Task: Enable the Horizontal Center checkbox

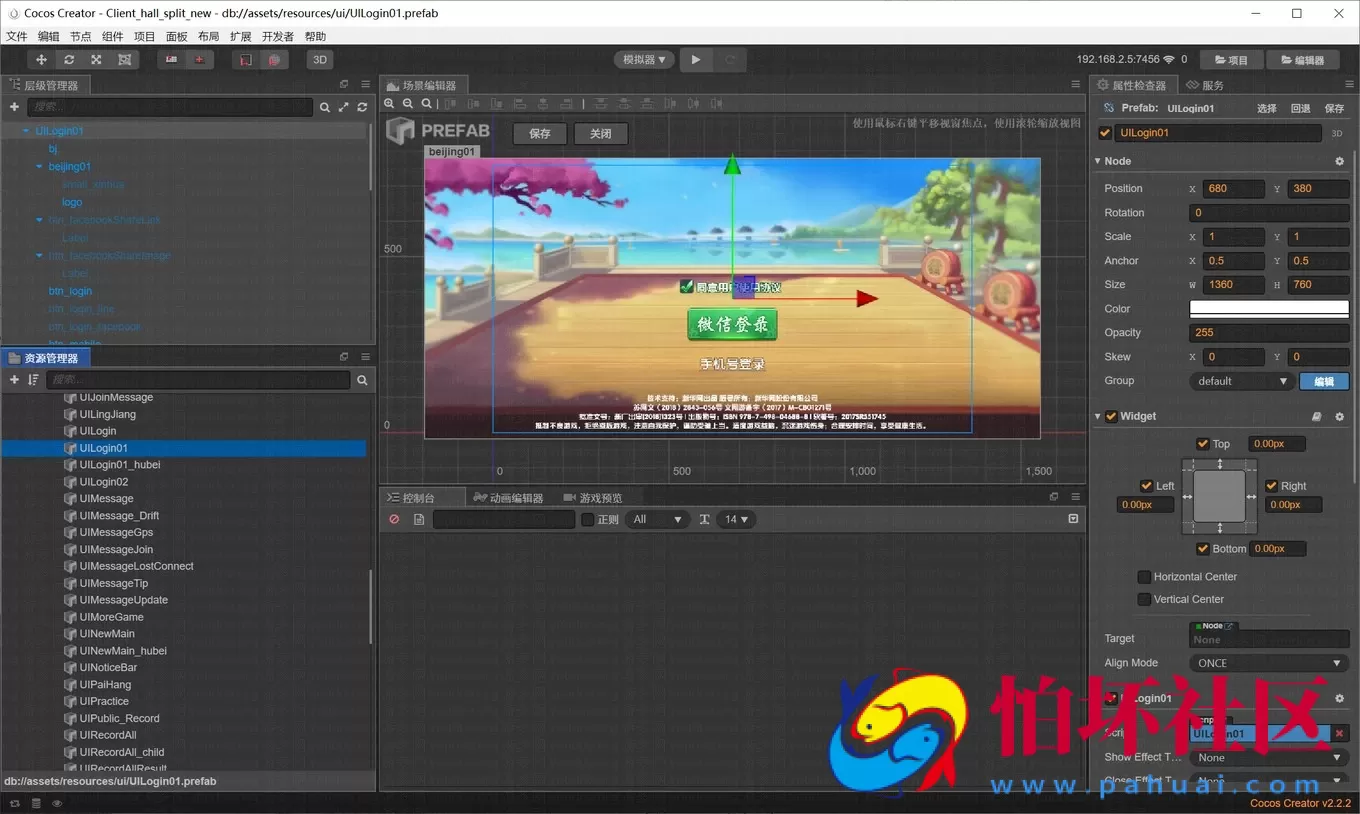Action: 1144,577
